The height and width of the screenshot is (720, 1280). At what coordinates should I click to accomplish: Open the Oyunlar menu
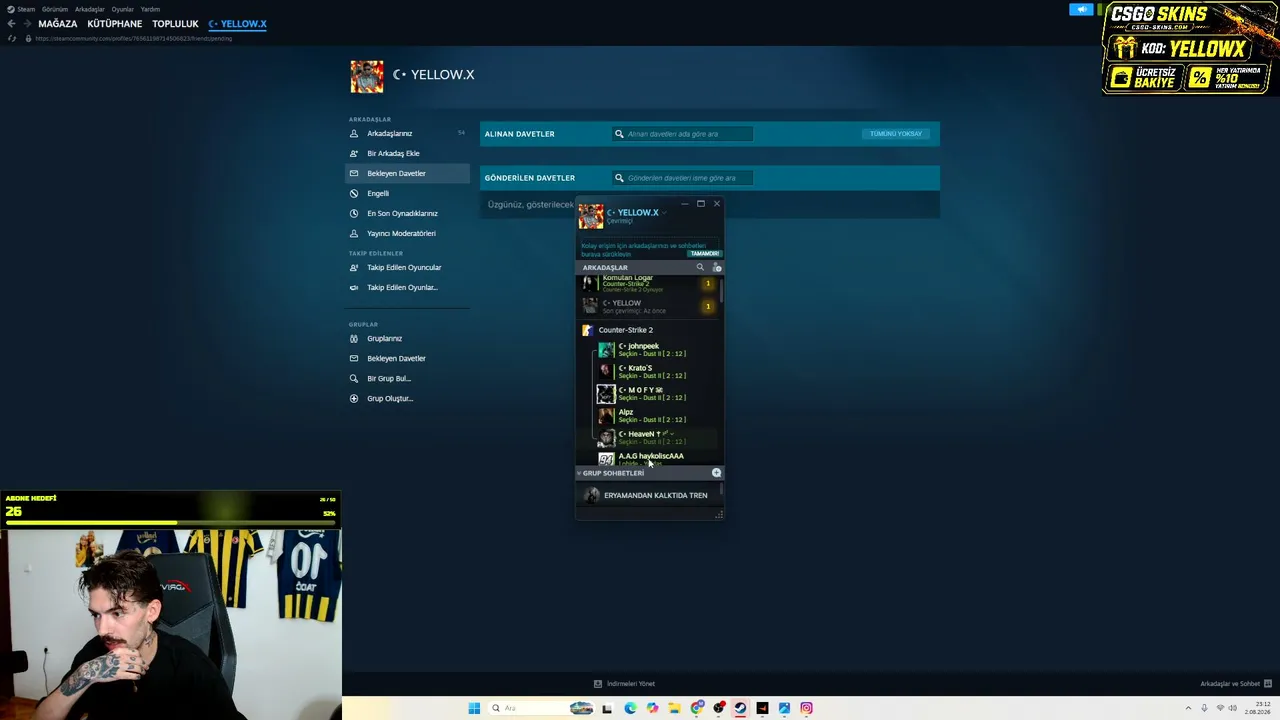(123, 9)
